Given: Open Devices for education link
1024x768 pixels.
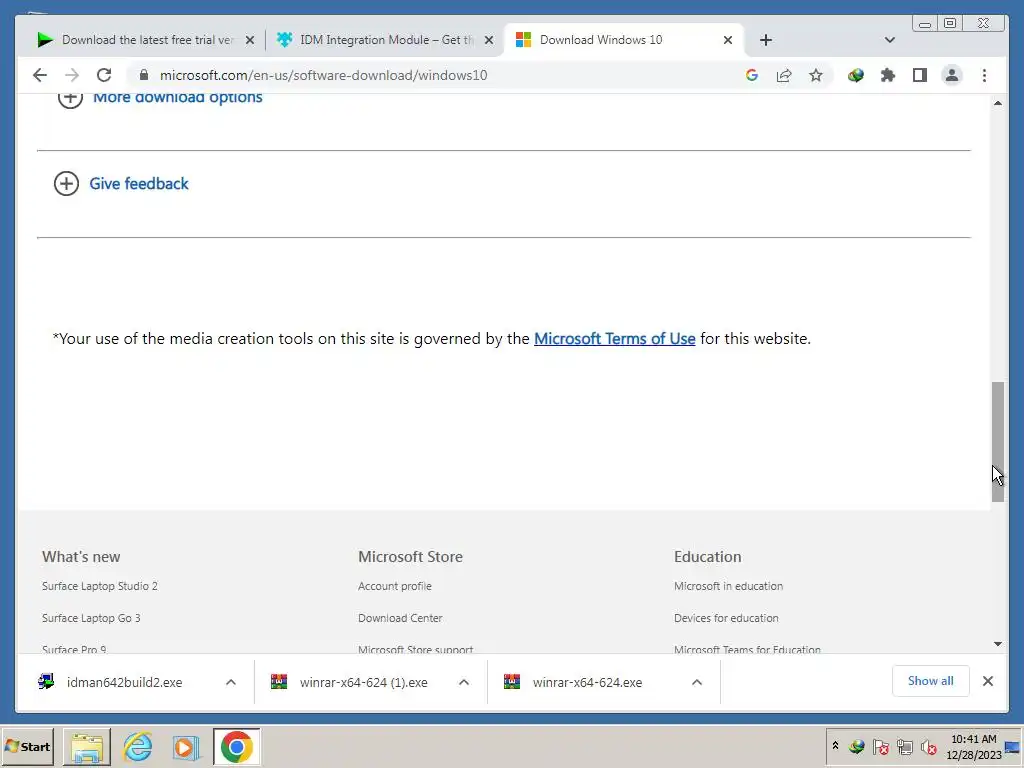Looking at the screenshot, I should [726, 618].
